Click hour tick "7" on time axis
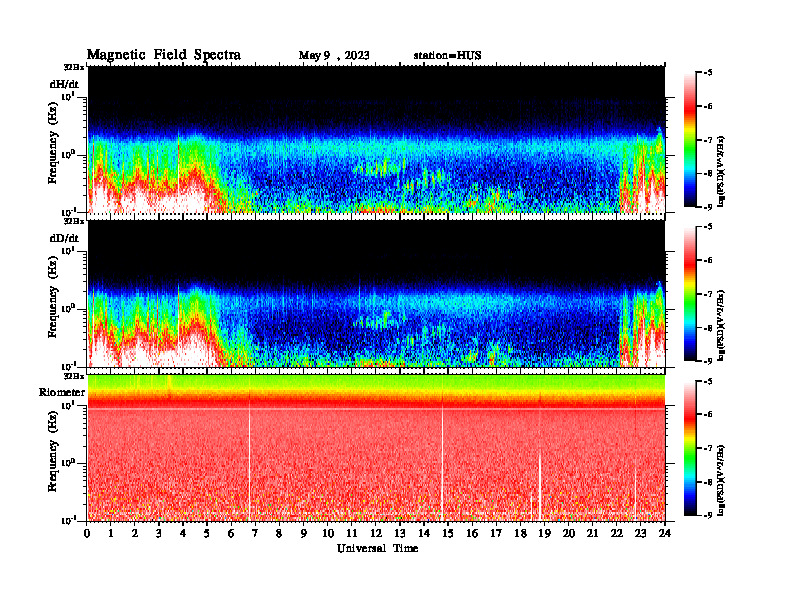 pyautogui.click(x=255, y=533)
